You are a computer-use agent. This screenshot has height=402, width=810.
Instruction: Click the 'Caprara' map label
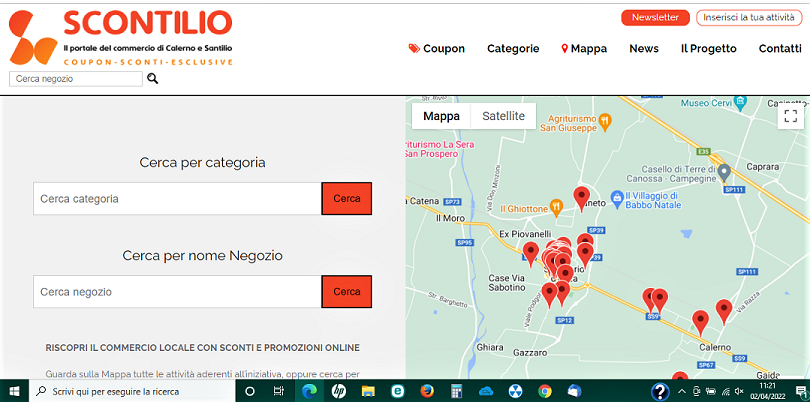pos(763,166)
